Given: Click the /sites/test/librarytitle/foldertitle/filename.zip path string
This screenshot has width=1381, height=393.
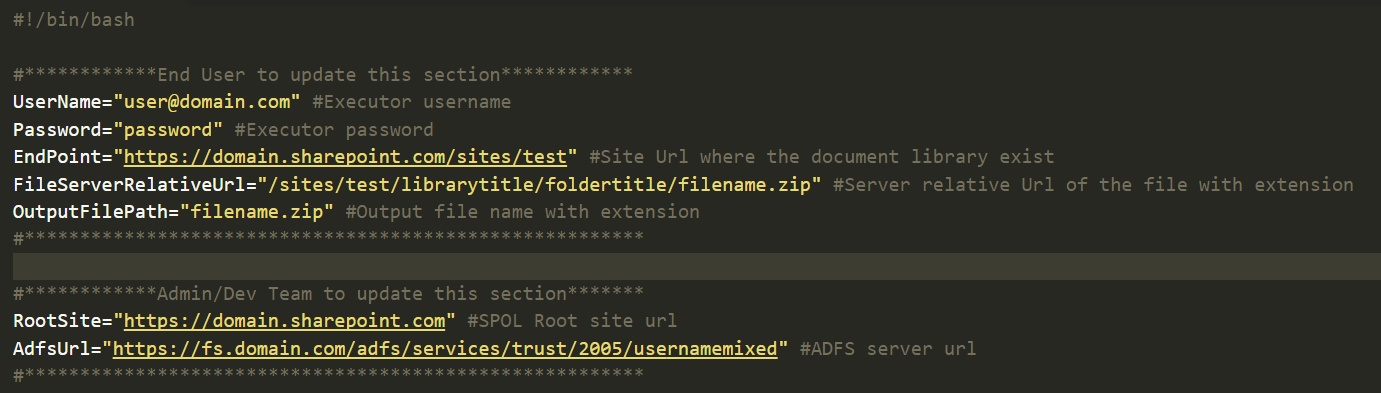Looking at the screenshot, I should (539, 185).
